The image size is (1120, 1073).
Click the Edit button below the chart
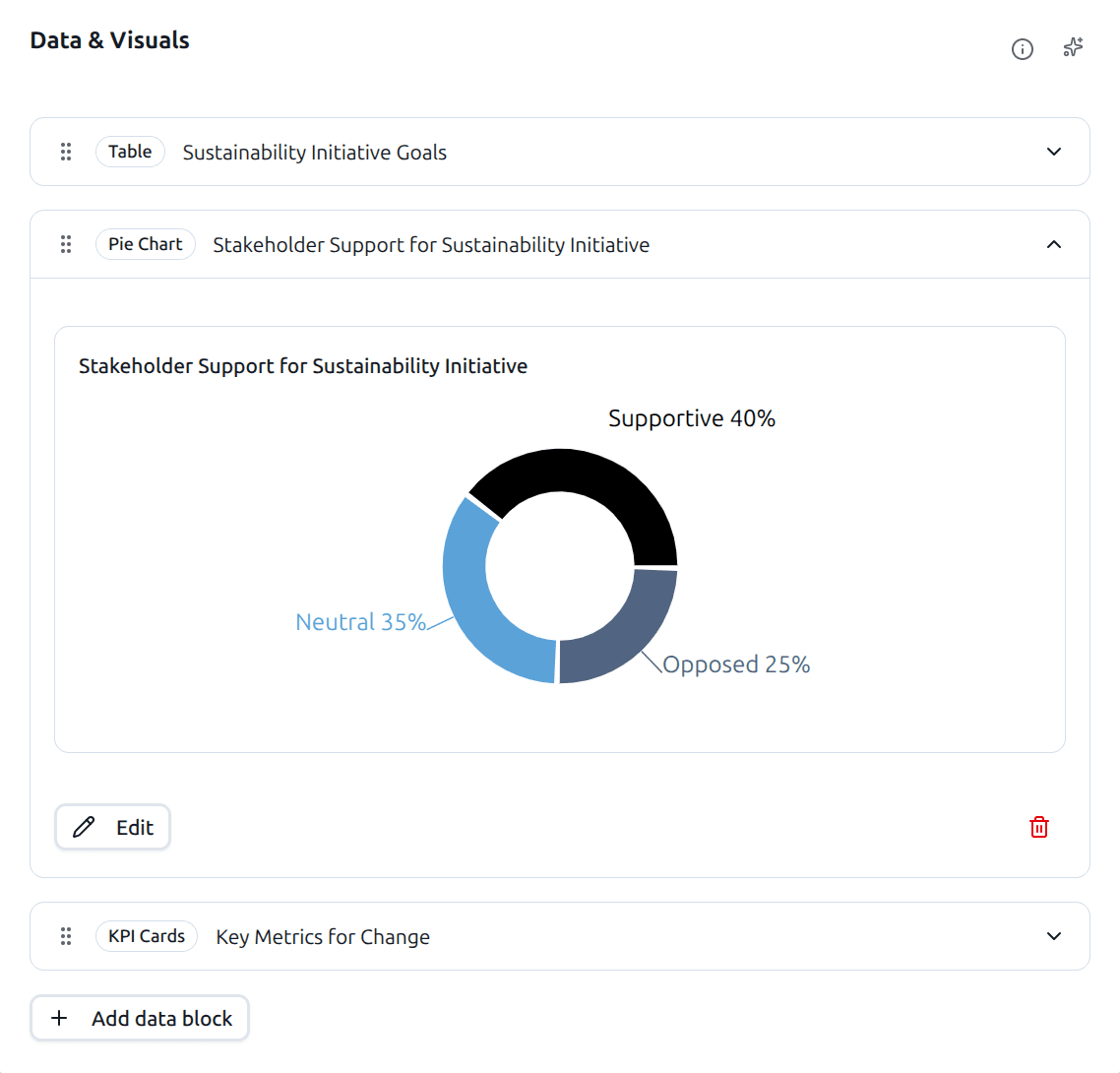[112, 827]
